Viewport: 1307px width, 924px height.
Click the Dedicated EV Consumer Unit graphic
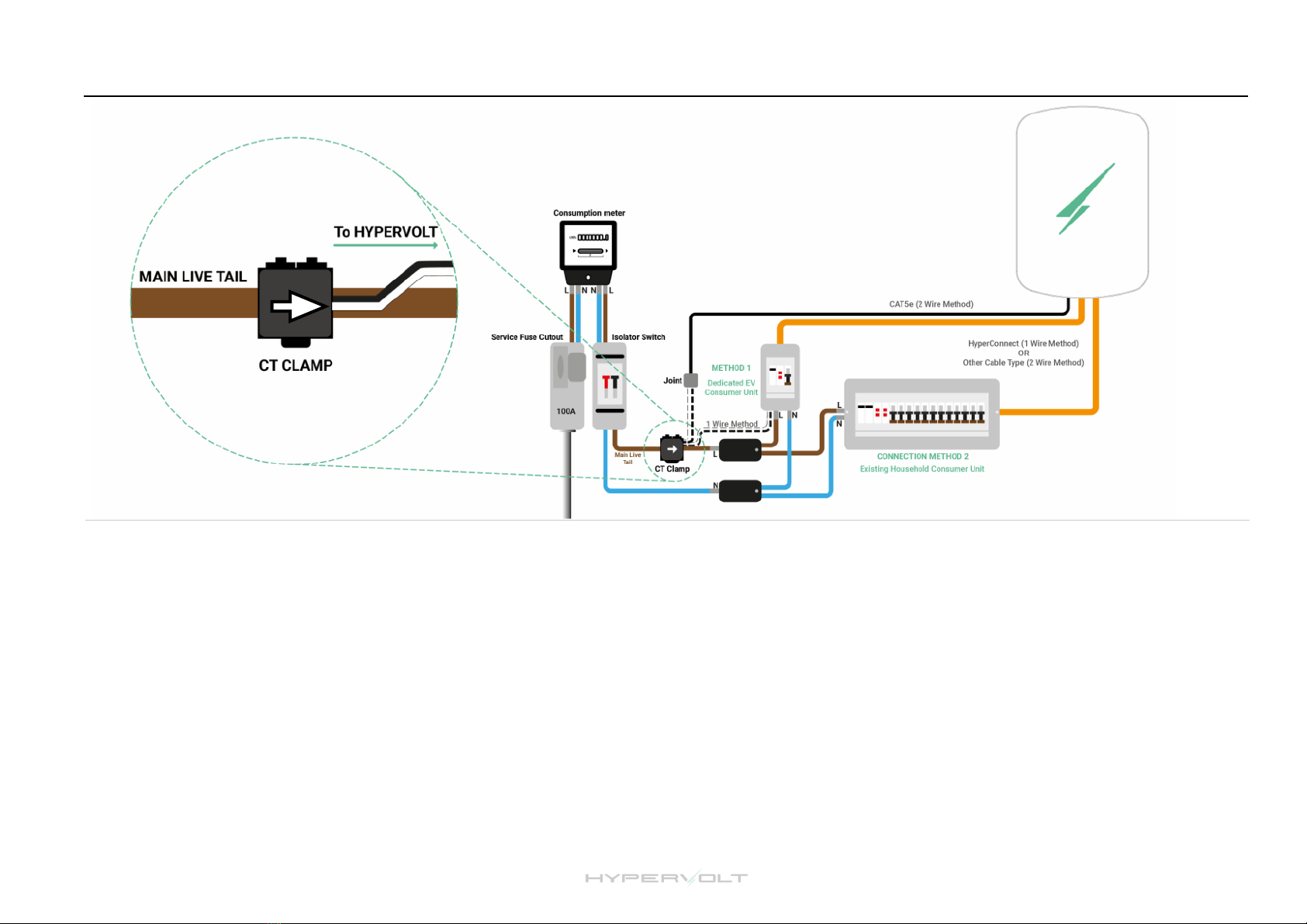tap(780, 377)
